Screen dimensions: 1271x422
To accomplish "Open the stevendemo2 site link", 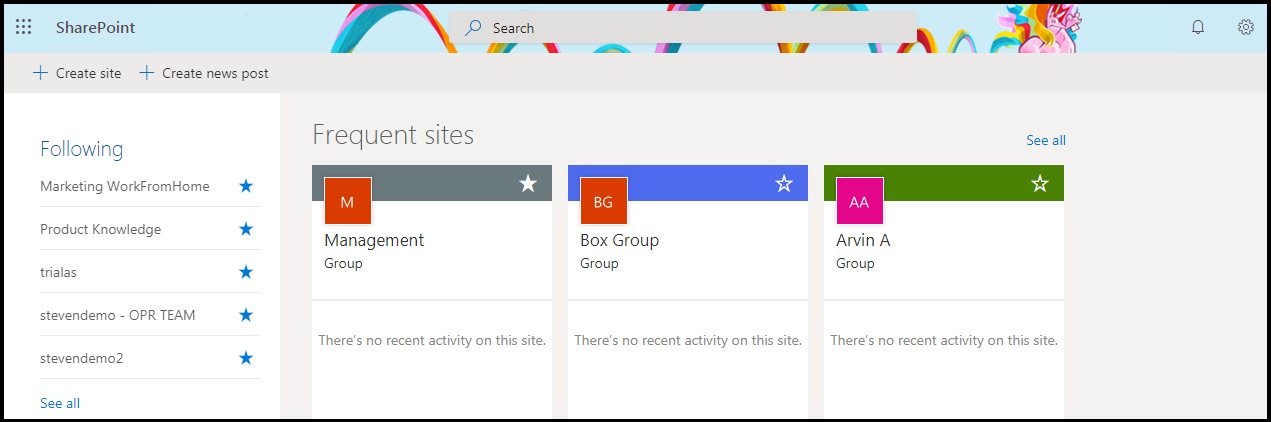I will (82, 358).
